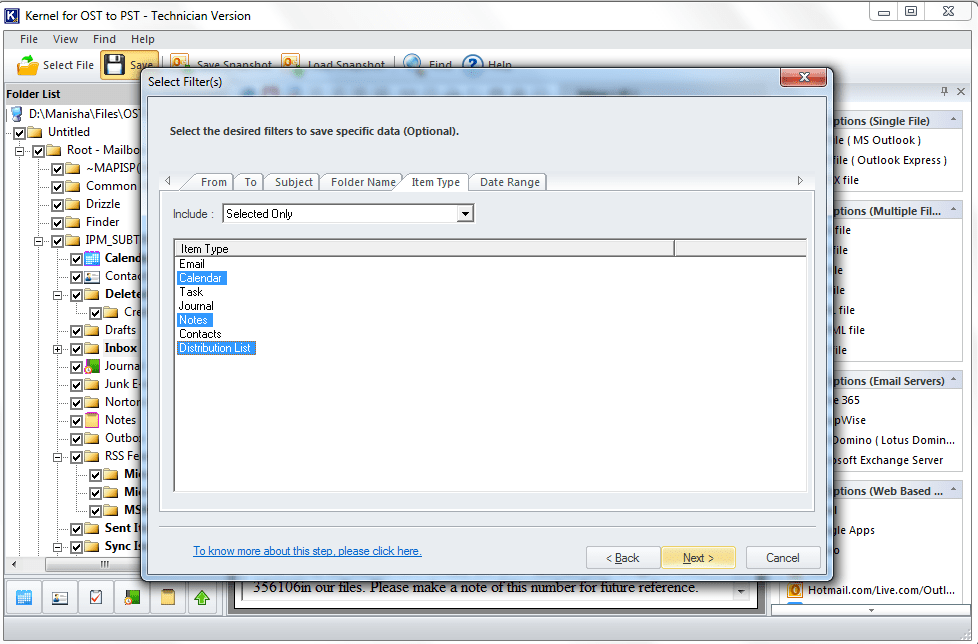Click the Contacts folder icon in the folder tree
The width and height of the screenshot is (978, 644).
pos(92,276)
